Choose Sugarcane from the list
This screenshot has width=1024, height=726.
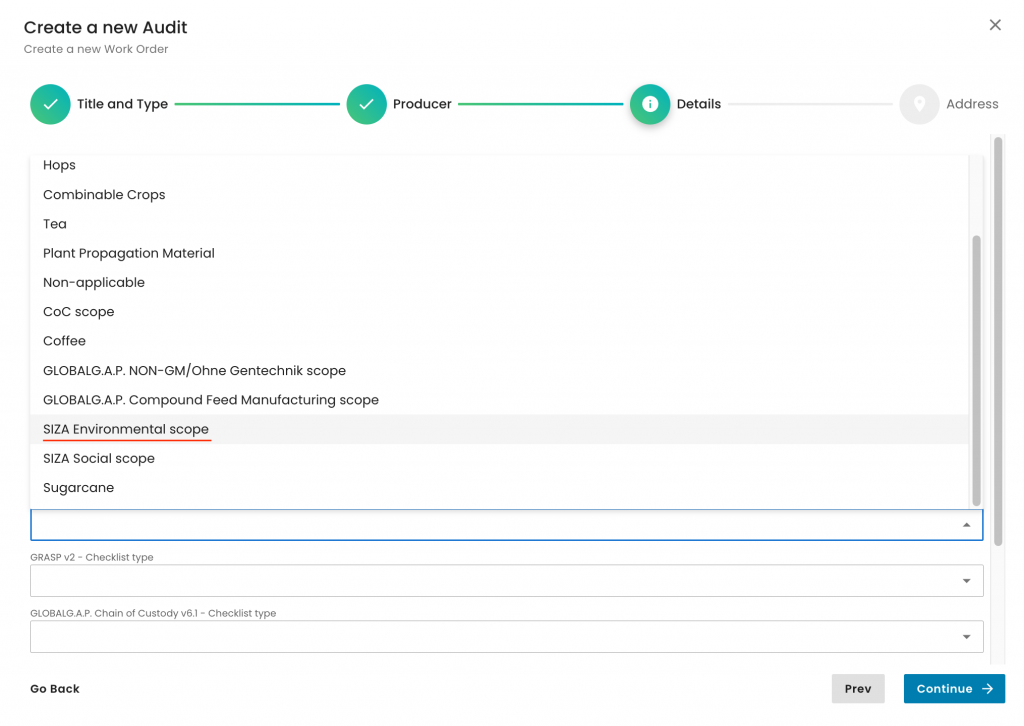coord(79,488)
